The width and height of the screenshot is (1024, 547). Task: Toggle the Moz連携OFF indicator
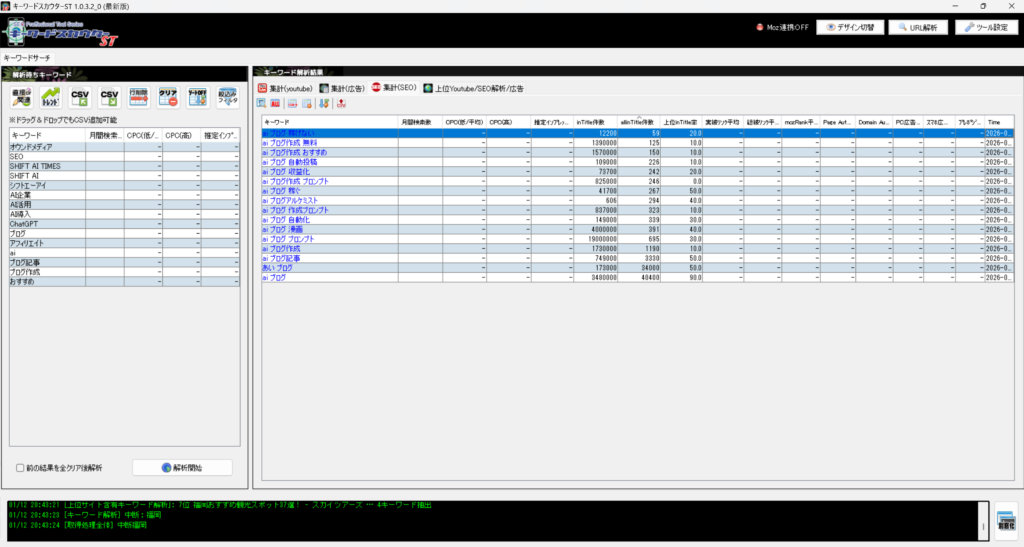click(782, 27)
